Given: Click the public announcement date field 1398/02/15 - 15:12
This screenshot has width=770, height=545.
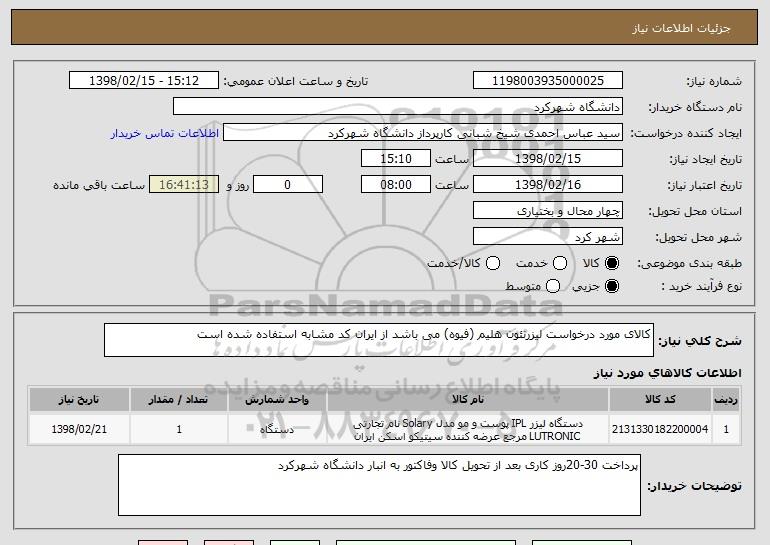Looking at the screenshot, I should point(144,81).
